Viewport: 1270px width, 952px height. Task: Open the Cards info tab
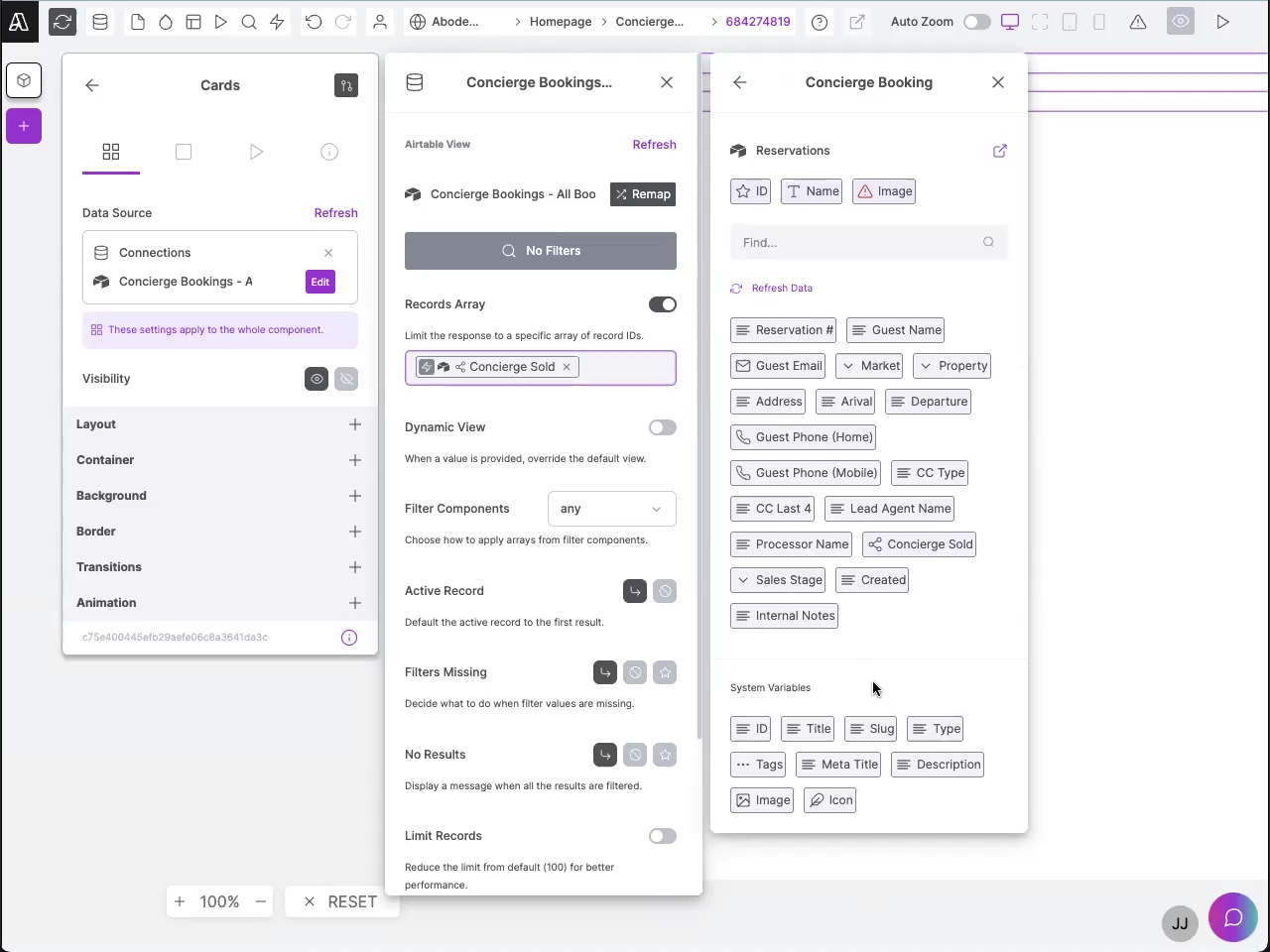click(329, 152)
